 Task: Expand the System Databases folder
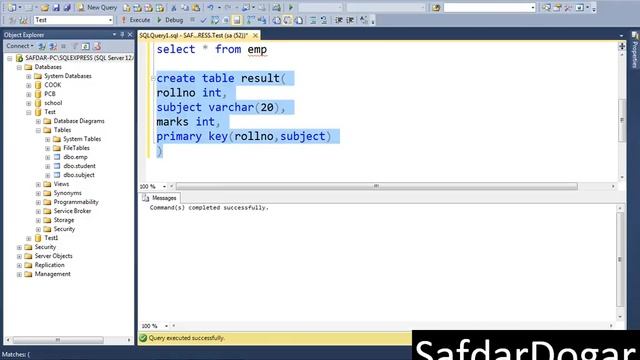[x=29, y=76]
